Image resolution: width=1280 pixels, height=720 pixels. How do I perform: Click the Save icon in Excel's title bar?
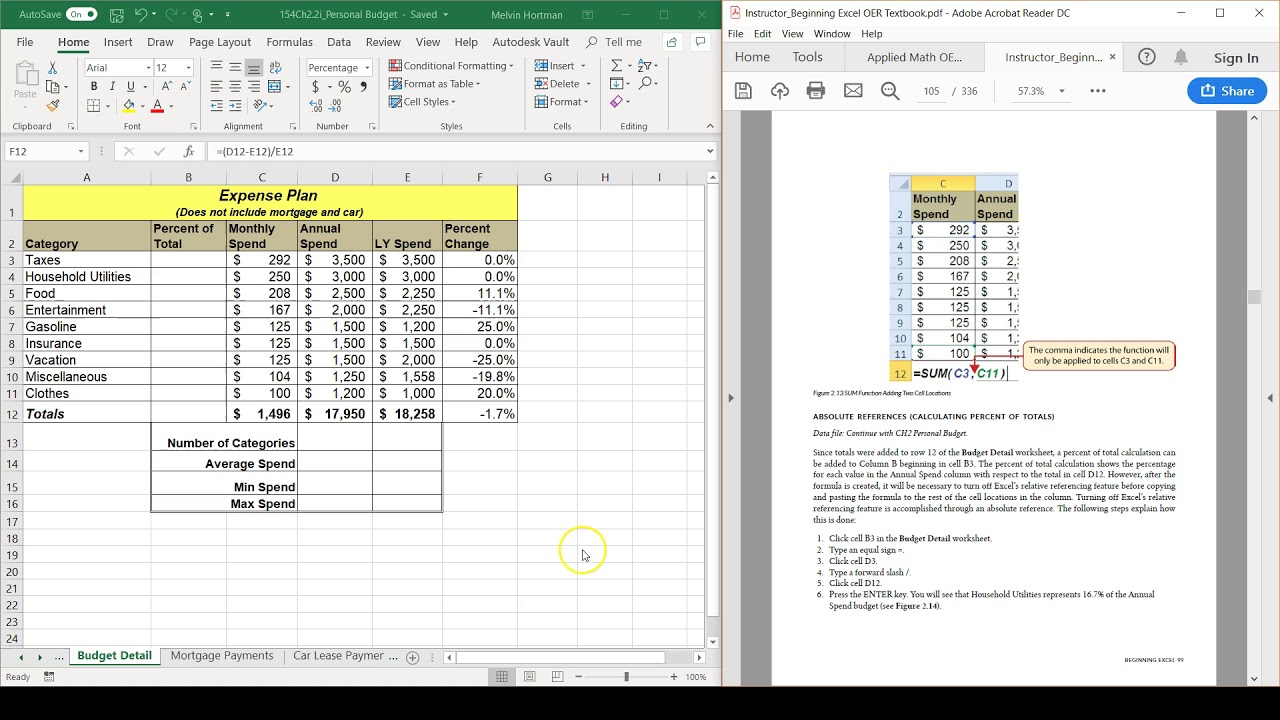tap(118, 15)
